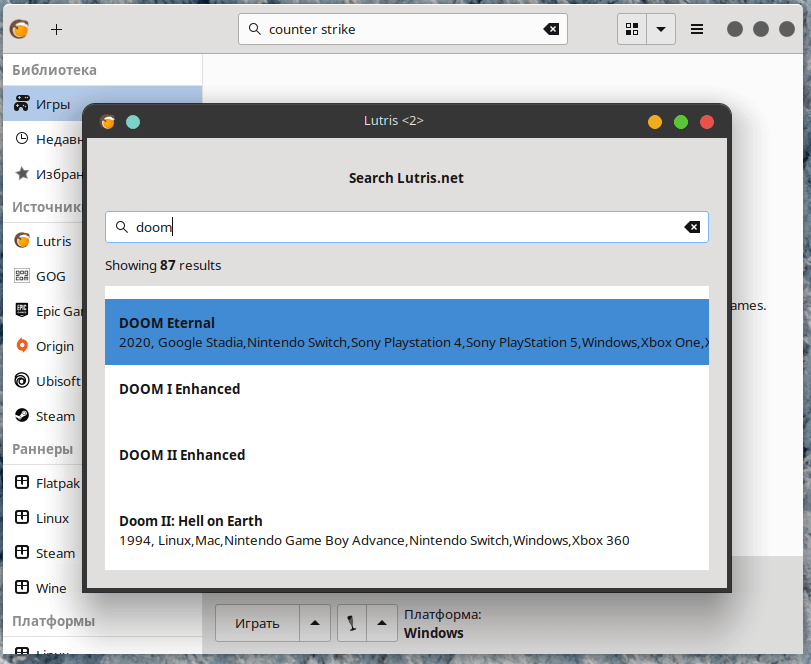The height and width of the screenshot is (664, 811).
Task: Switch to grid view layout
Action: pyautogui.click(x=632, y=29)
